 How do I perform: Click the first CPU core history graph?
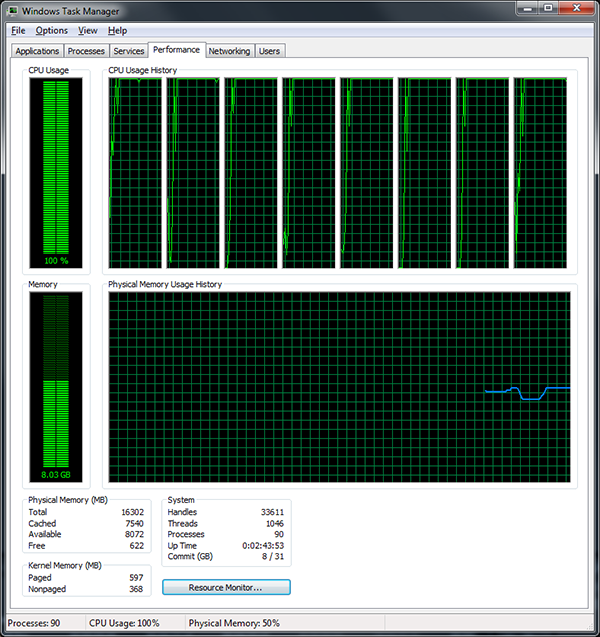(x=135, y=173)
